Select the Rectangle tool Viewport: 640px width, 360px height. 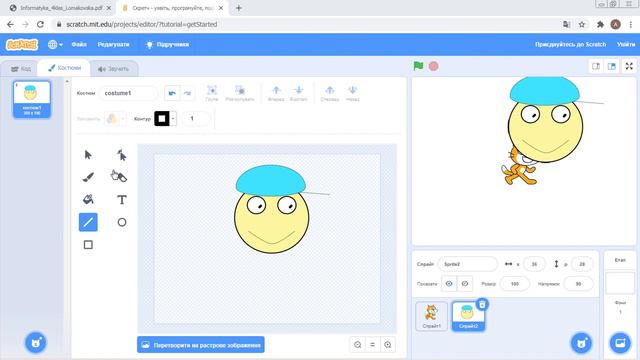(88, 244)
